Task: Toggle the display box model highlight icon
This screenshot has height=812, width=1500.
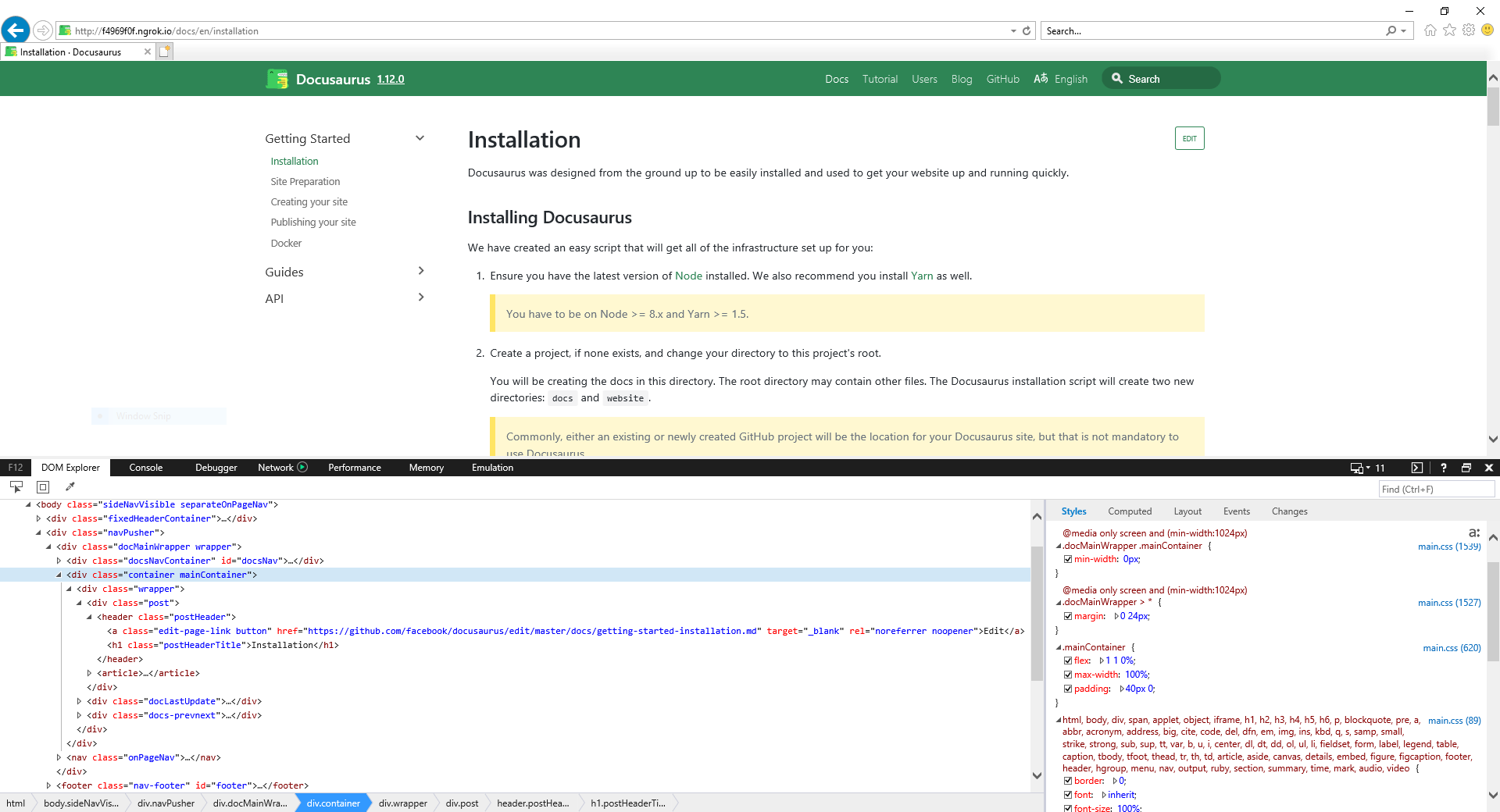Action: point(43,487)
